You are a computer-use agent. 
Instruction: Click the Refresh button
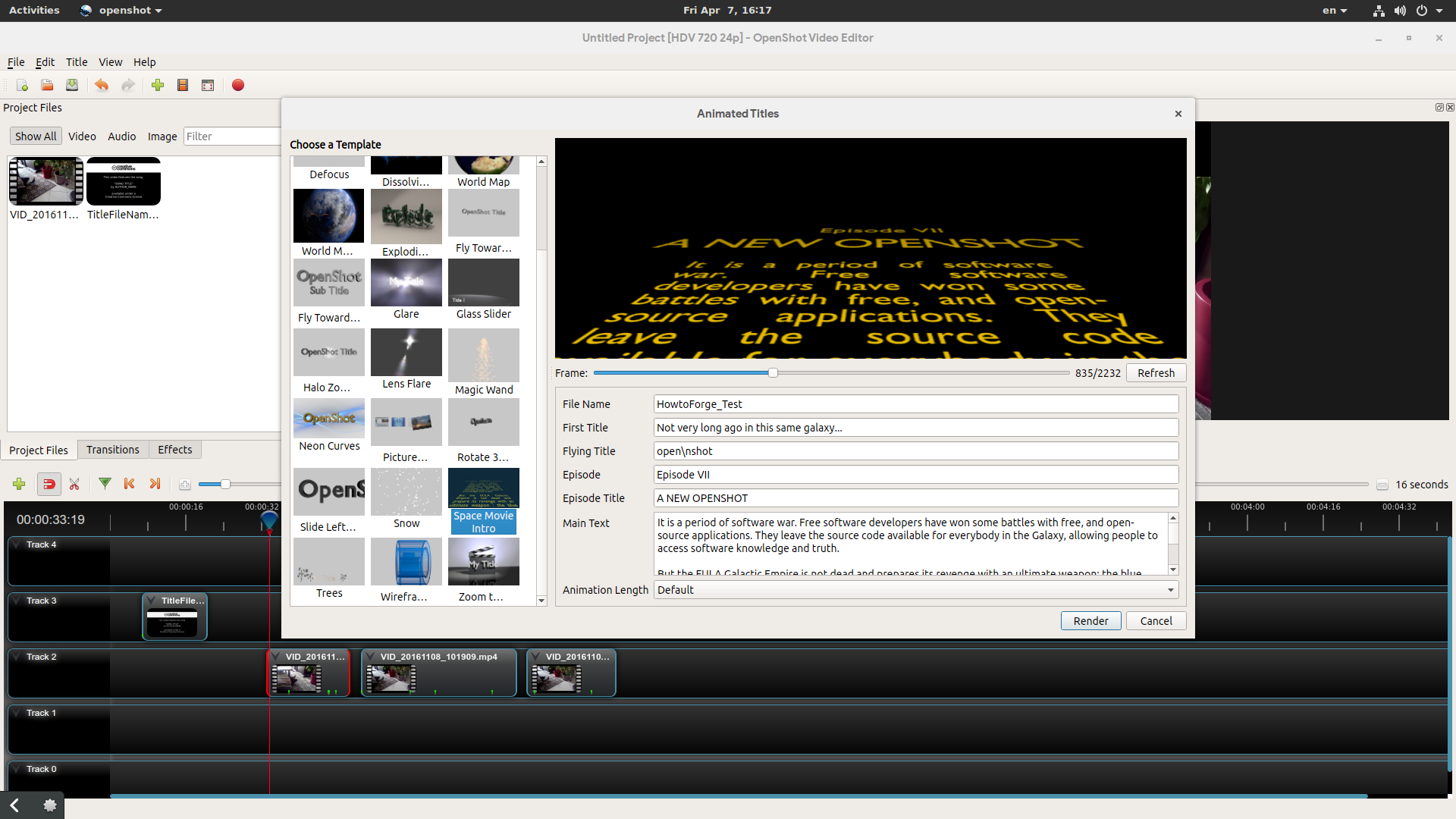[1156, 373]
